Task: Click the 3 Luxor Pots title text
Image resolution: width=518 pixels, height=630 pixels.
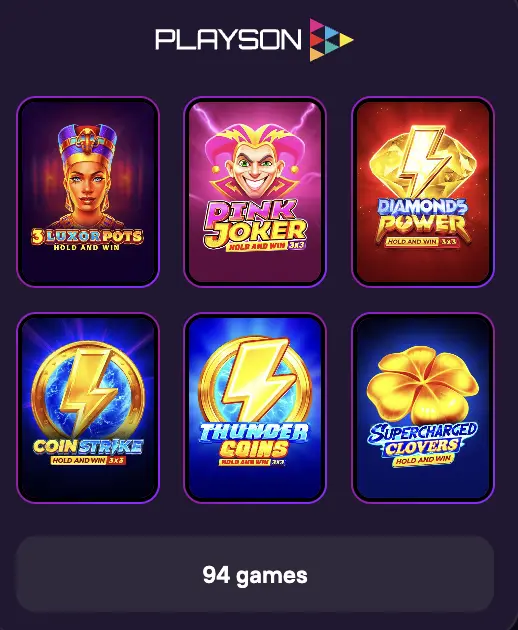Action: [x=87, y=236]
